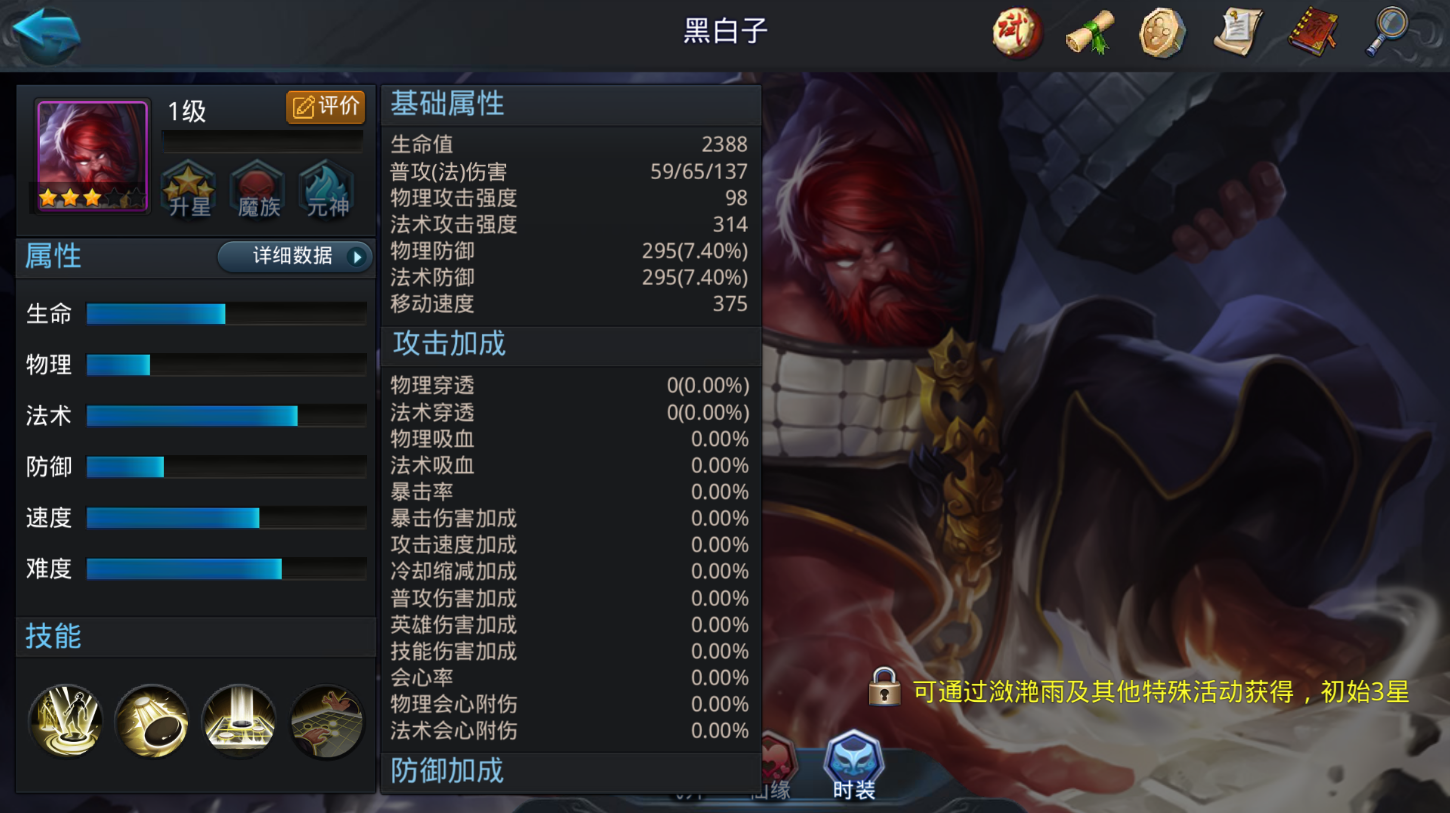Select the 升星 star upgrade badge
The height and width of the screenshot is (813, 1450).
(x=189, y=188)
